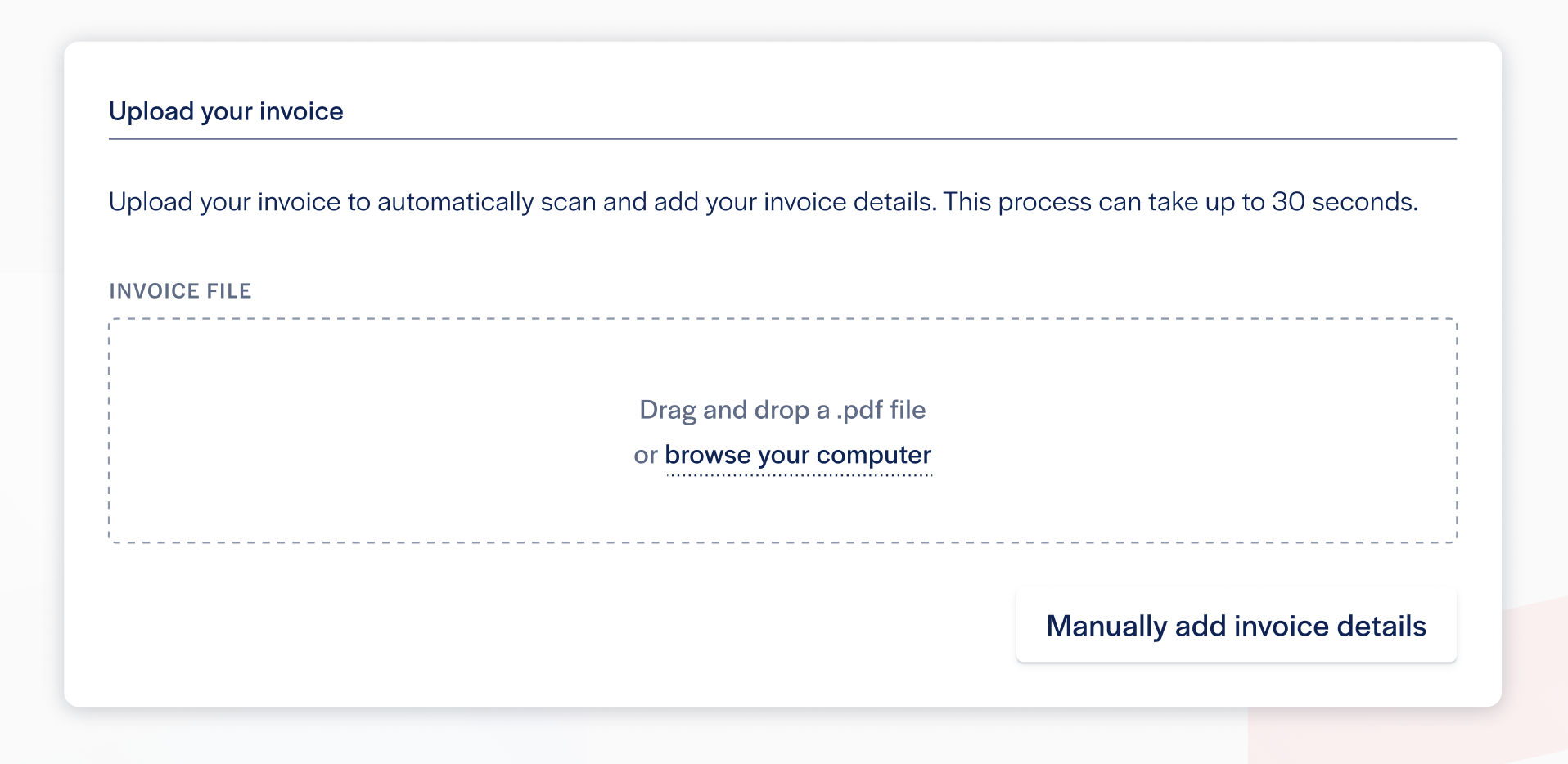
Task: Select browse your computer to choose a file
Action: coord(797,455)
